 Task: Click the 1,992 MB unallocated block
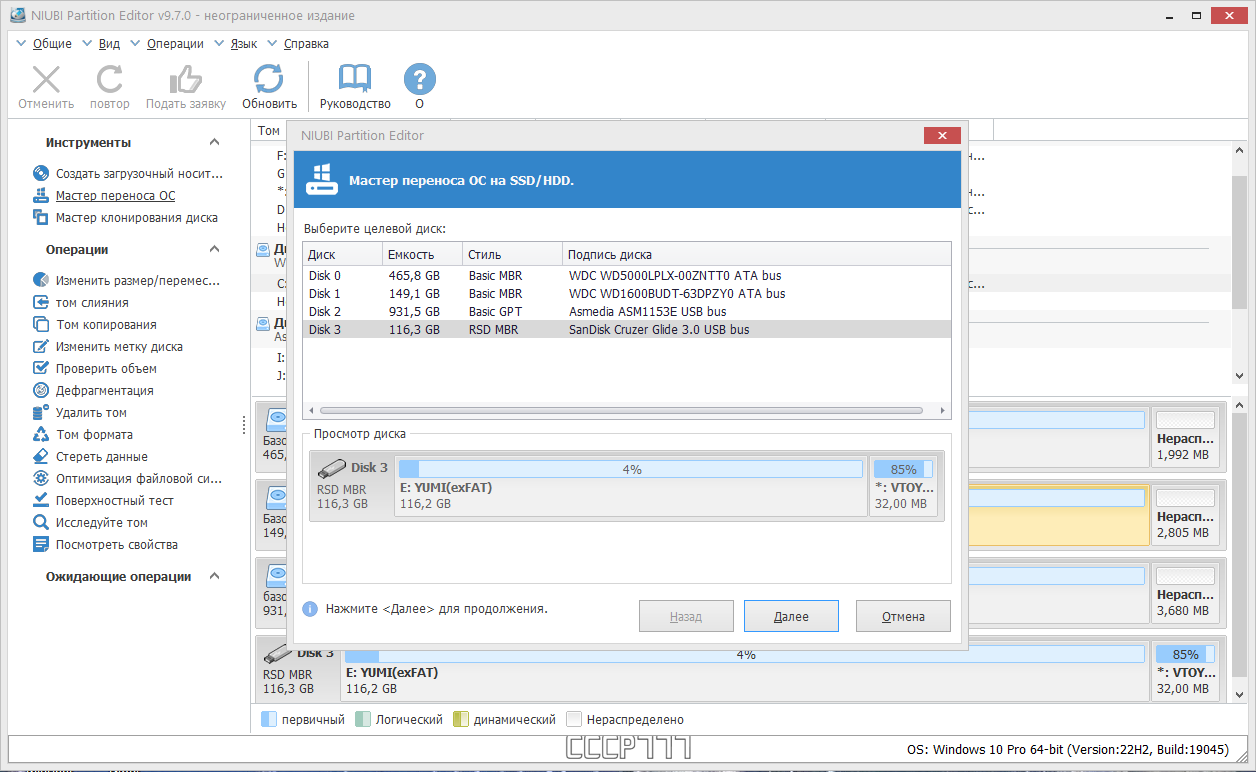pos(1186,436)
